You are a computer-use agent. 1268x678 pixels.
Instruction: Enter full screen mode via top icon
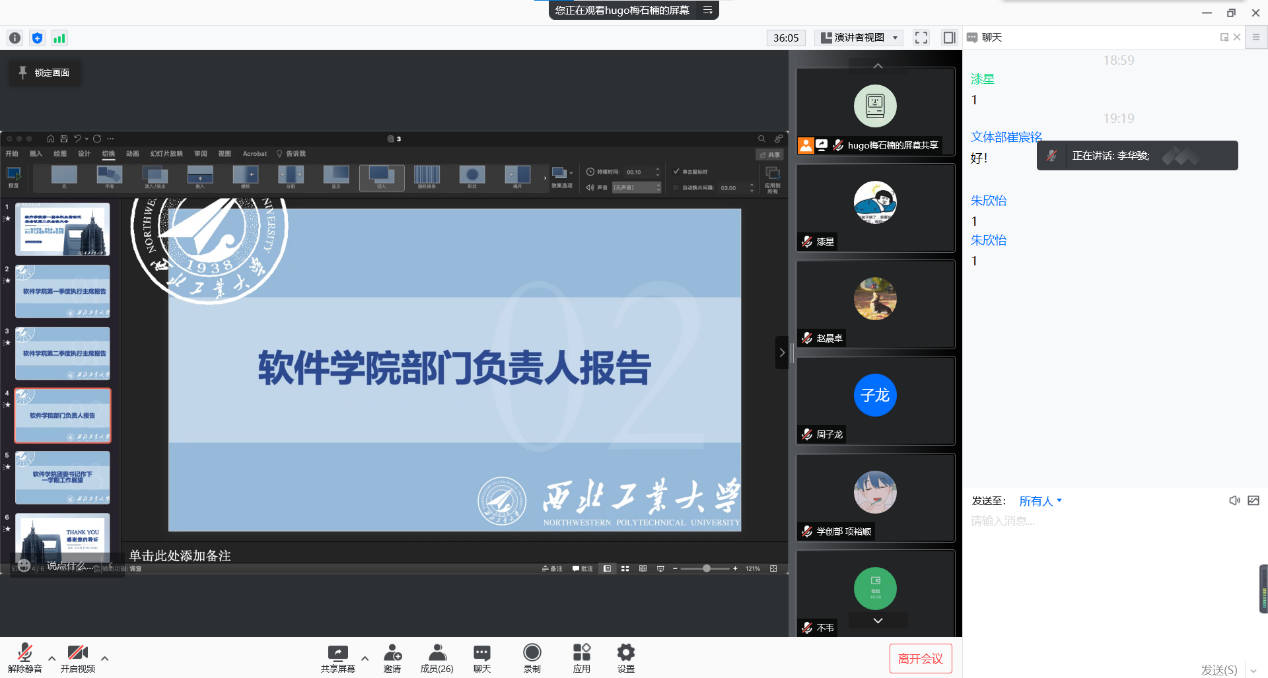tap(921, 38)
